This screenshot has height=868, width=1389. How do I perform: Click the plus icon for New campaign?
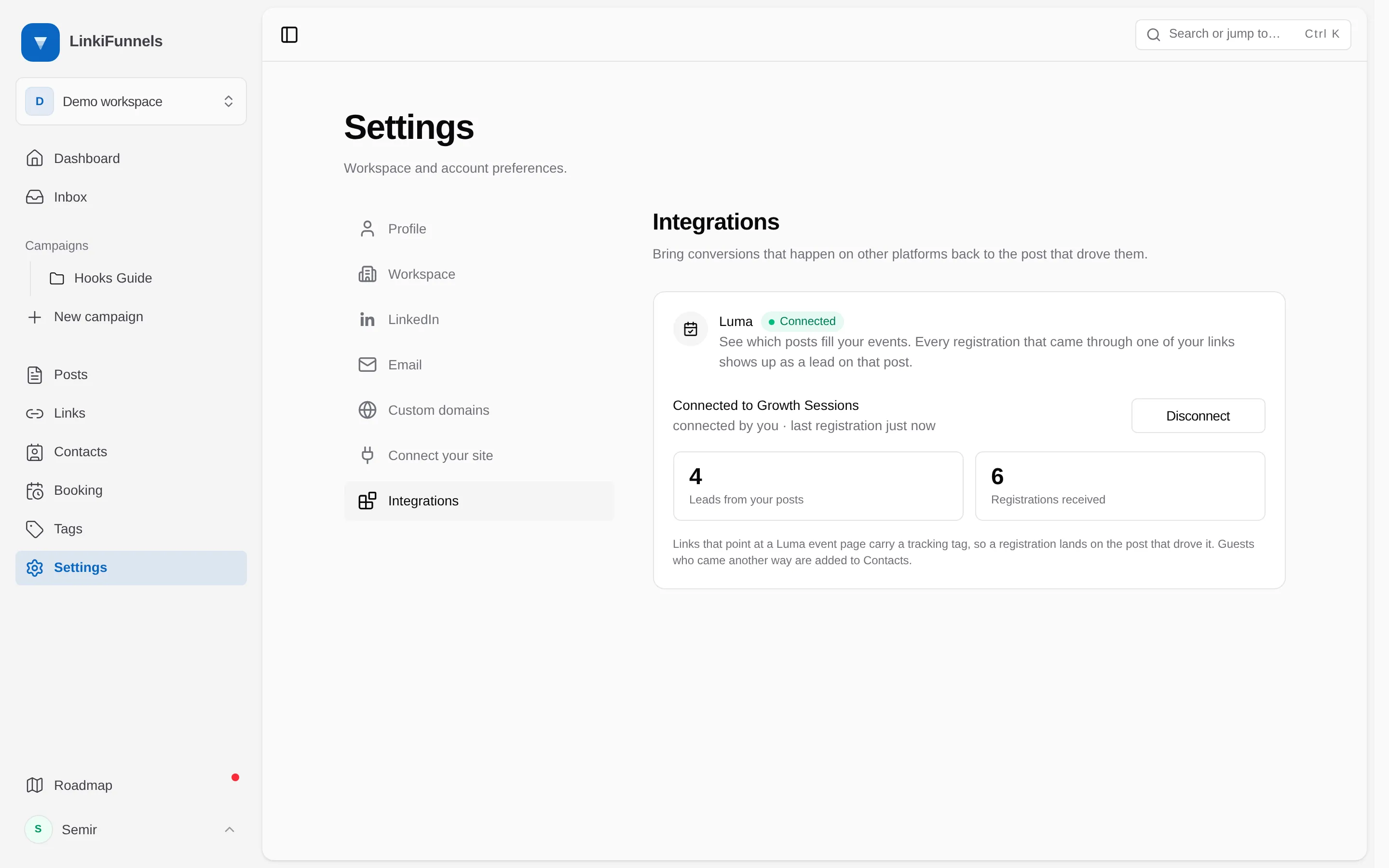click(x=34, y=317)
